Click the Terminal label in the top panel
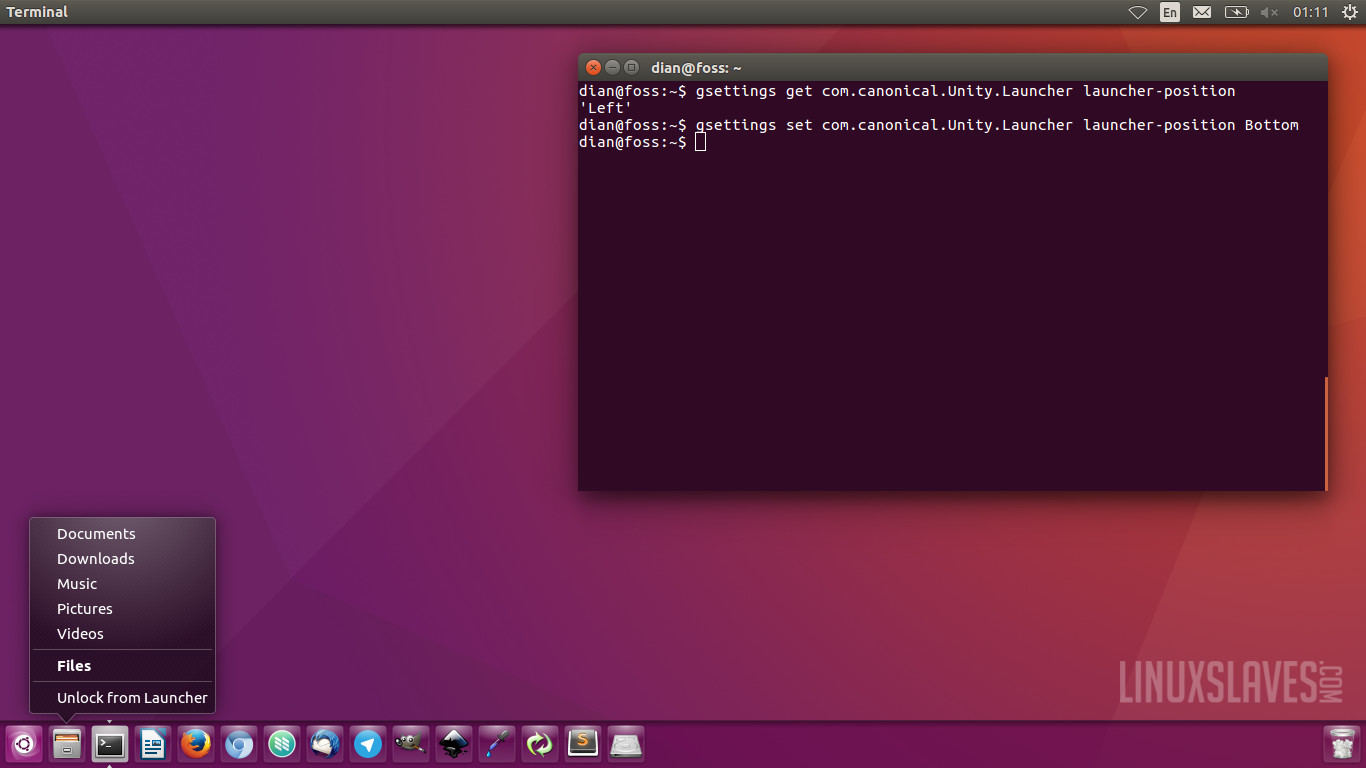This screenshot has width=1366, height=768. click(x=37, y=12)
